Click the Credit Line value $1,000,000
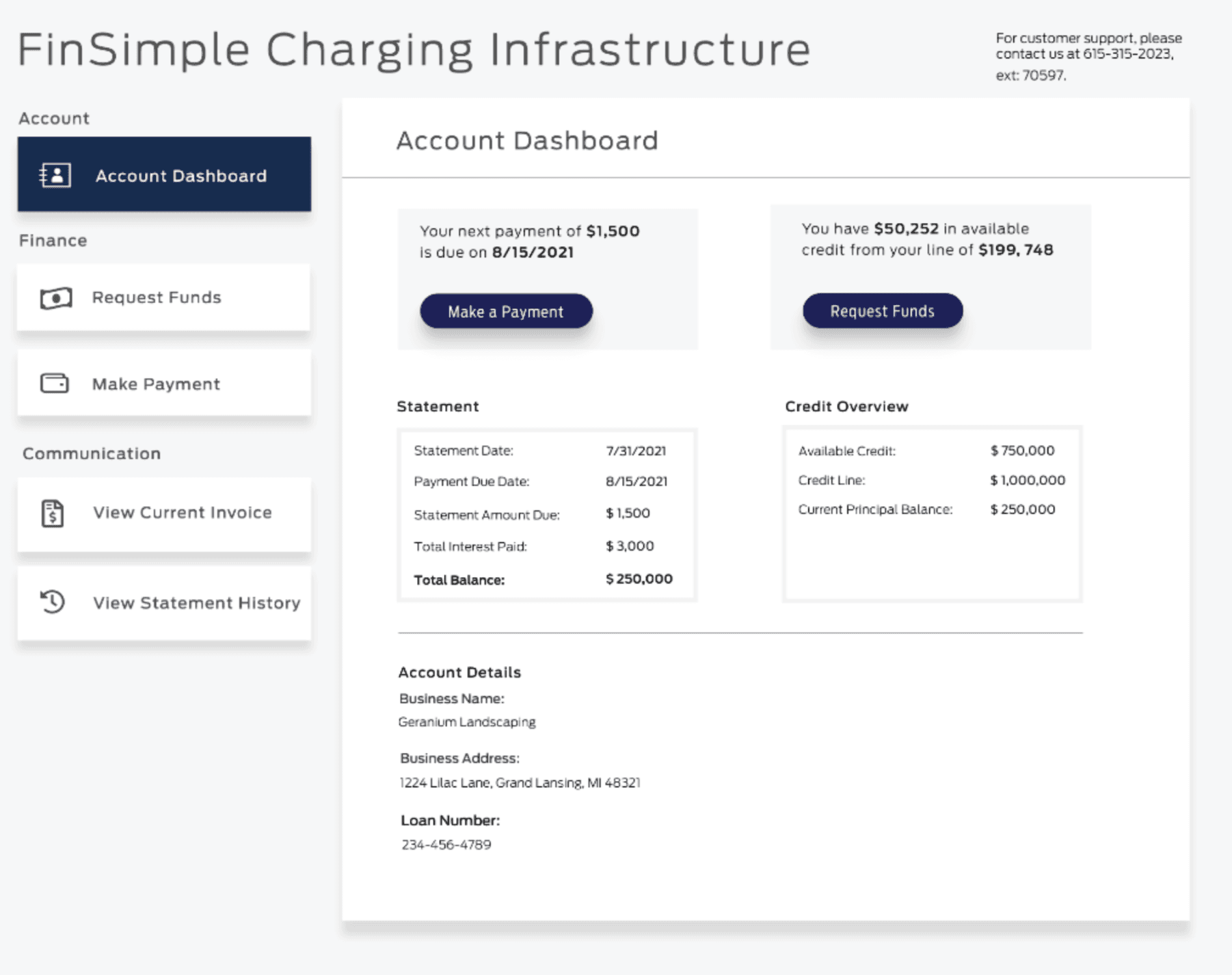 coord(1028,481)
